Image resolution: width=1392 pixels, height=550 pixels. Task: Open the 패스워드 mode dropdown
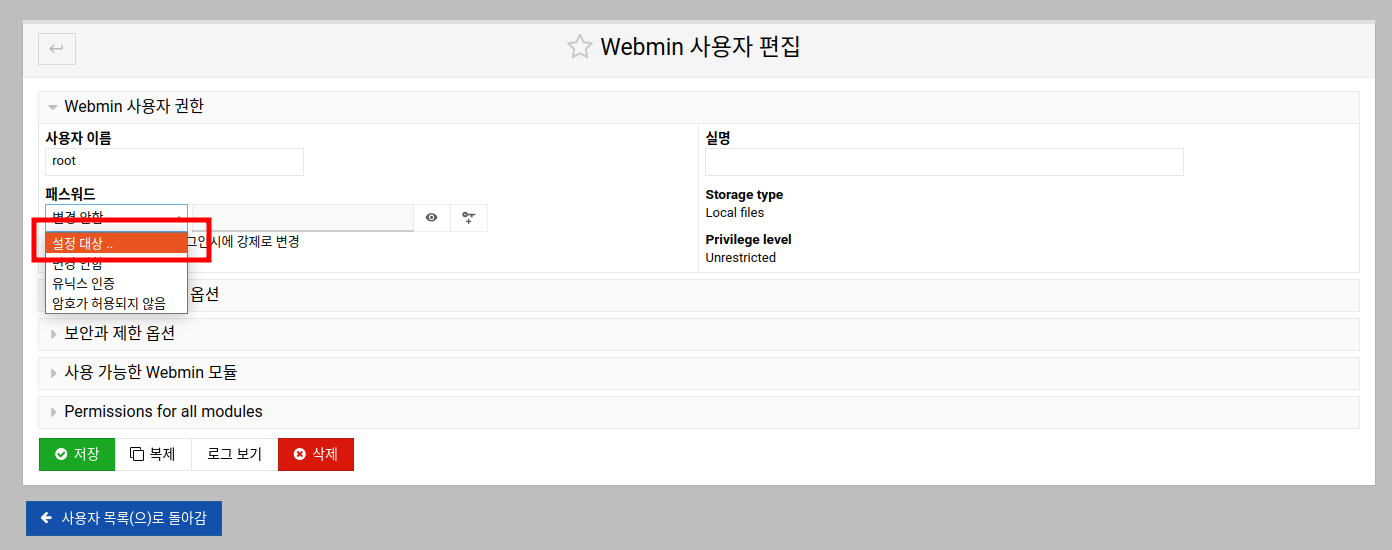[x=116, y=217]
